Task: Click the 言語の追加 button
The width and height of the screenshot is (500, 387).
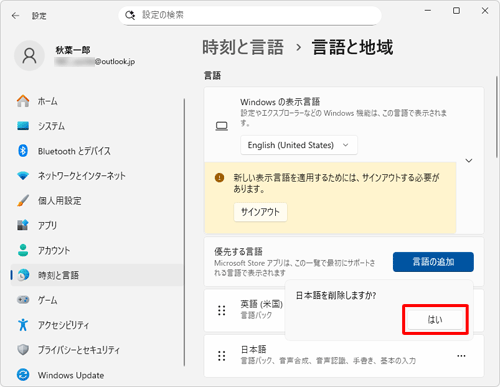Action: click(433, 262)
